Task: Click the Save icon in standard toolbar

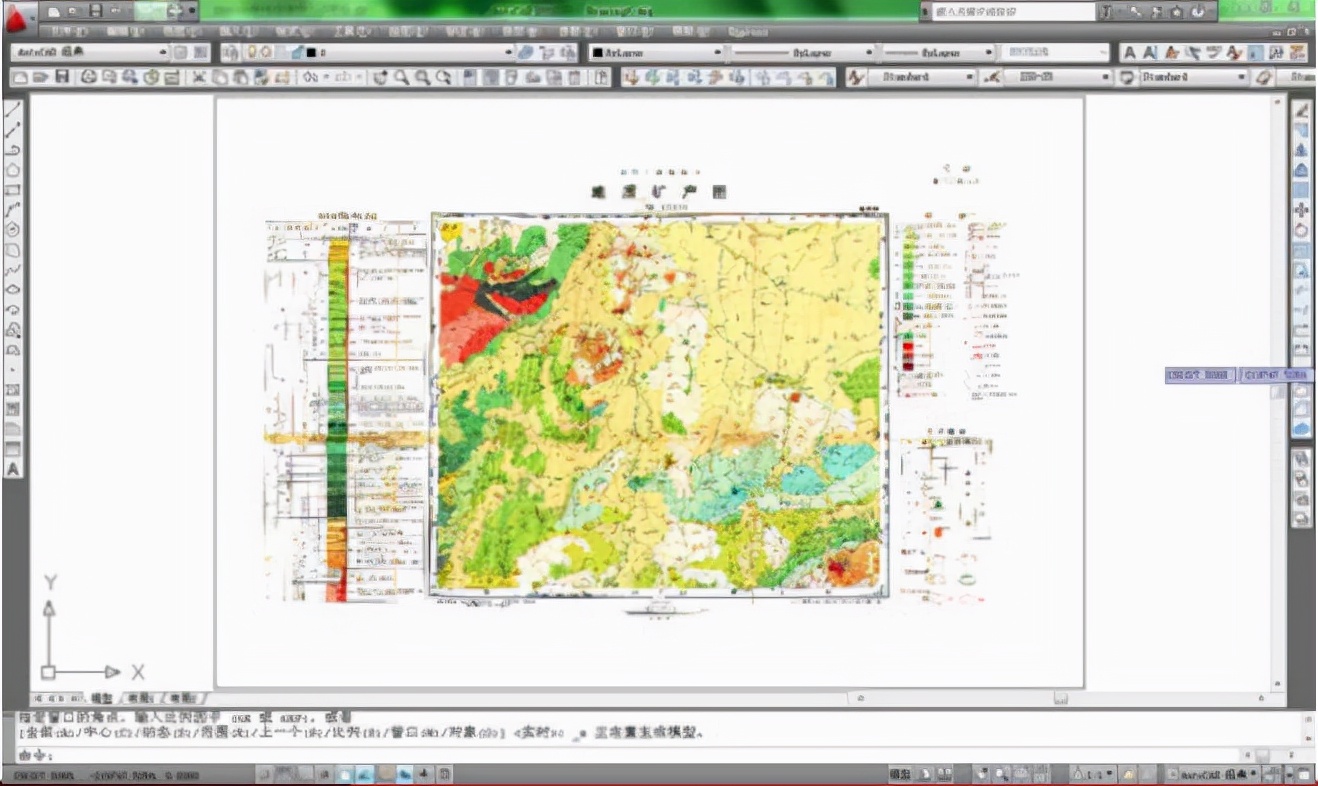Action: tap(61, 77)
